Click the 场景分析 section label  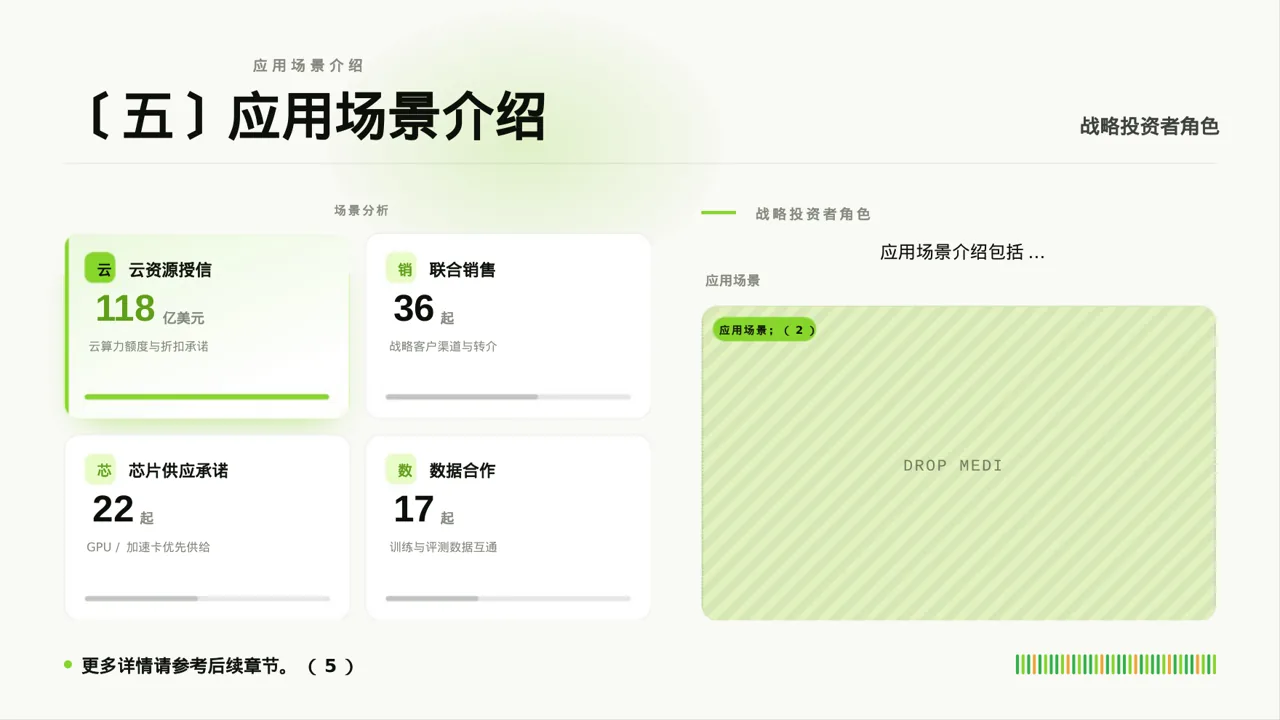(x=361, y=211)
